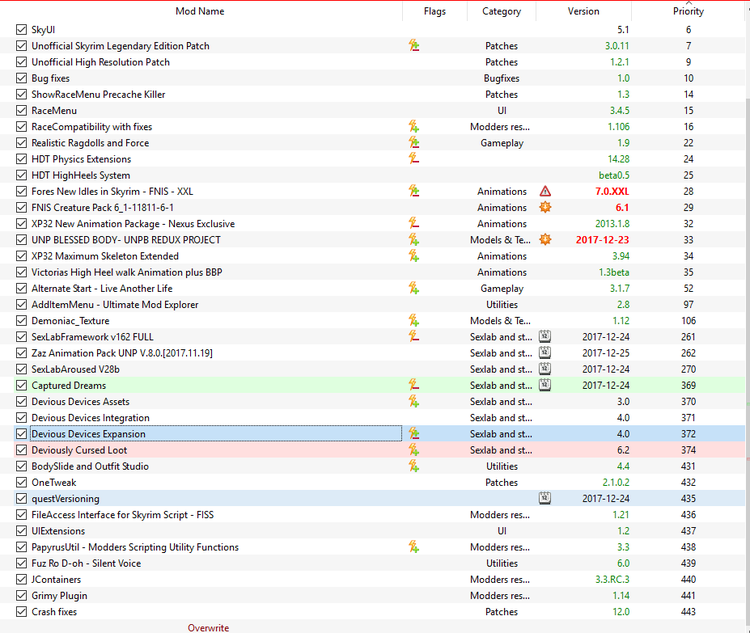Click the flag icon on BodySlide and Outfit Studio row
The width and height of the screenshot is (750, 633).
click(414, 466)
